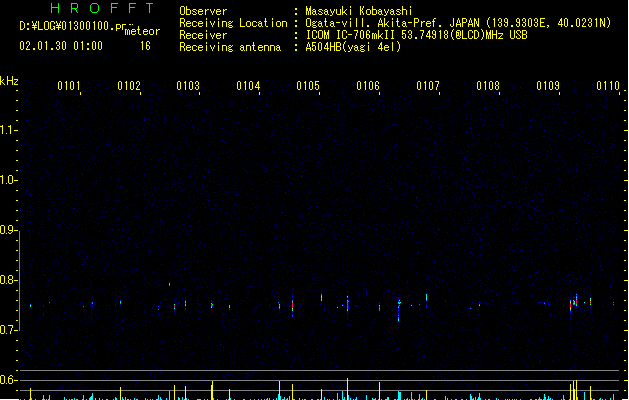
Task: Click the 0110 time marker
Action: pos(608,86)
